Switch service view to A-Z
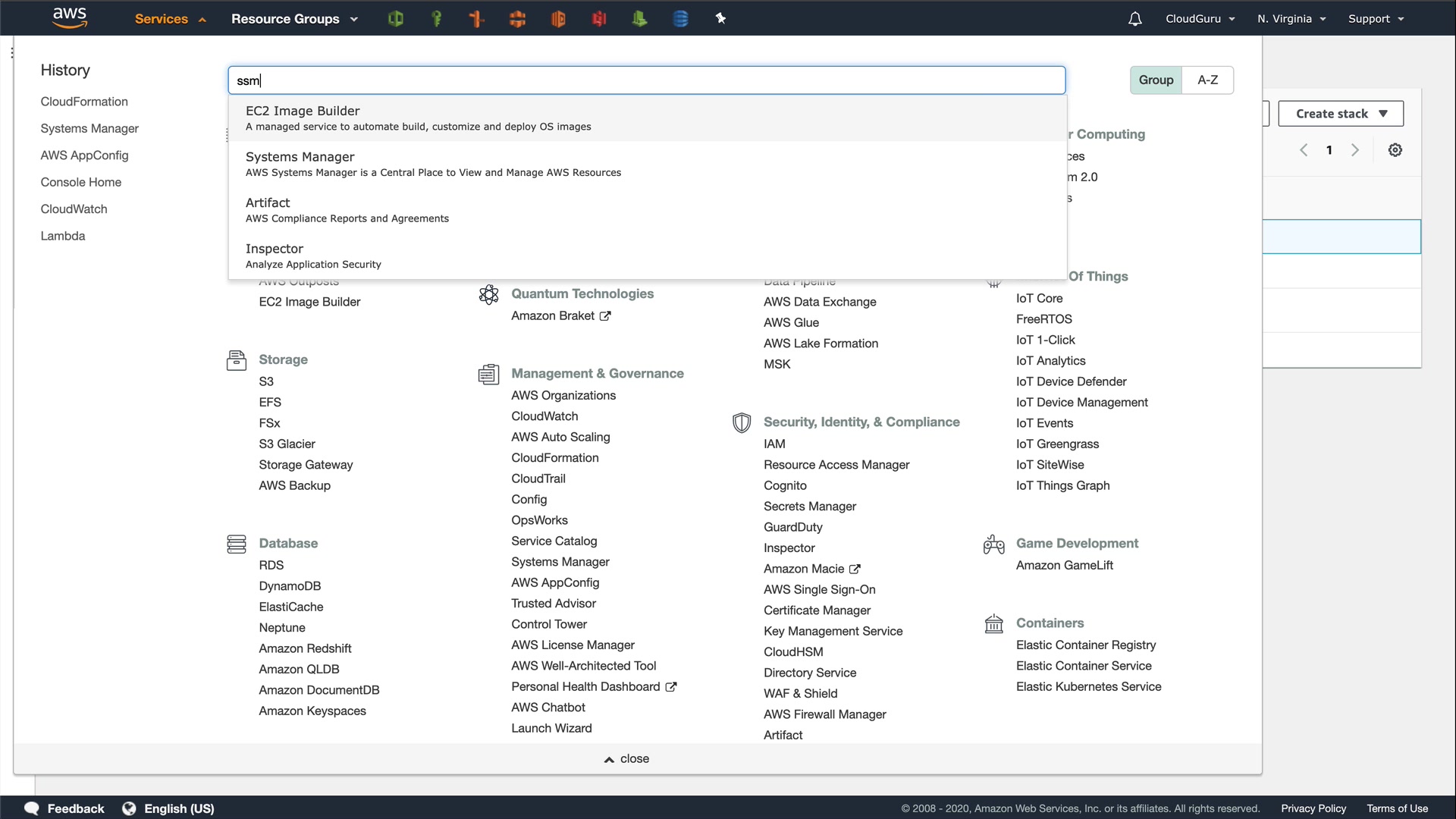The height and width of the screenshot is (819, 1456). (x=1207, y=80)
